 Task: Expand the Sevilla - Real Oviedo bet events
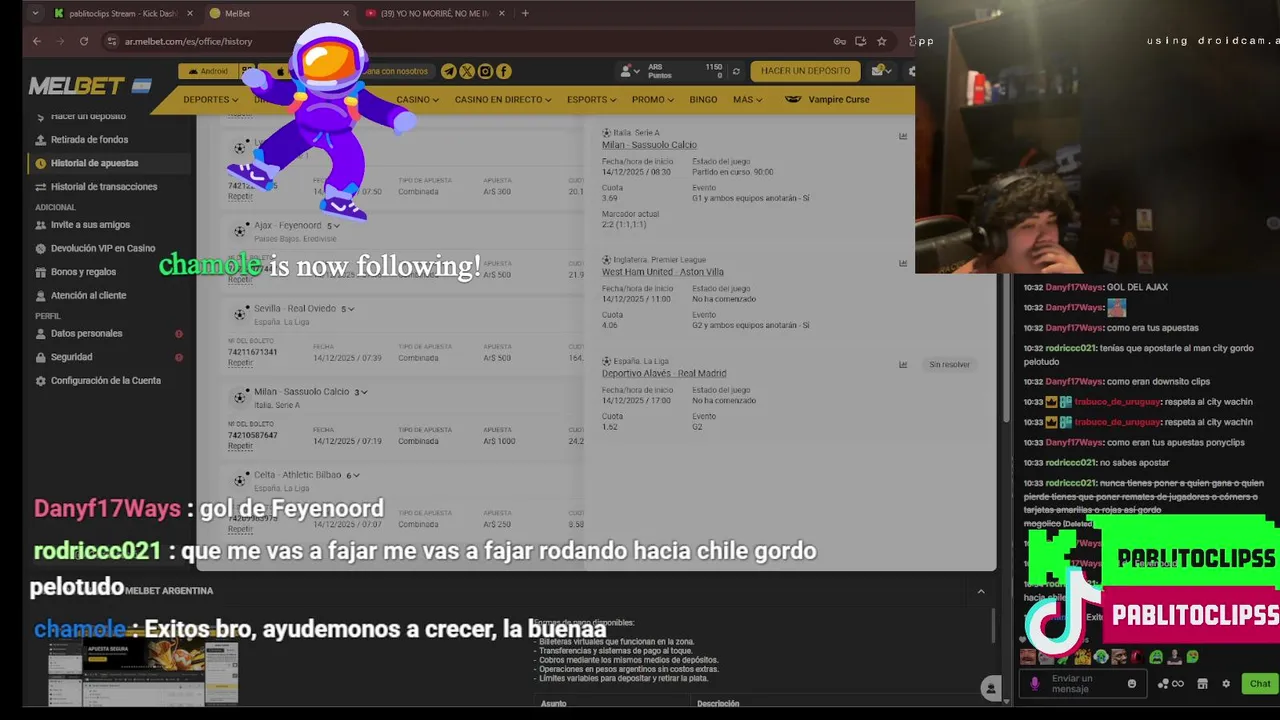[x=348, y=309]
